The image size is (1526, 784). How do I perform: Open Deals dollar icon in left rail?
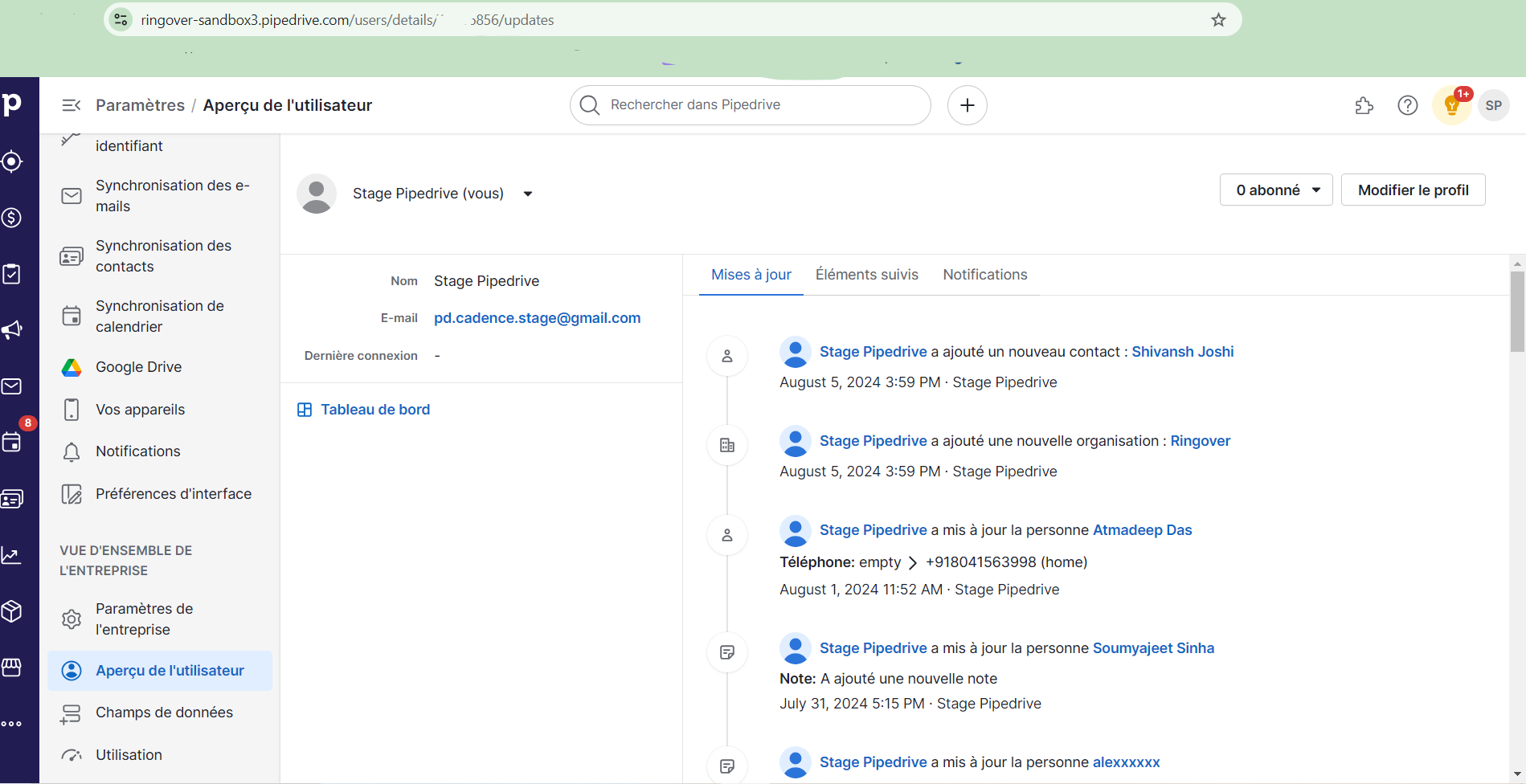coord(12,218)
